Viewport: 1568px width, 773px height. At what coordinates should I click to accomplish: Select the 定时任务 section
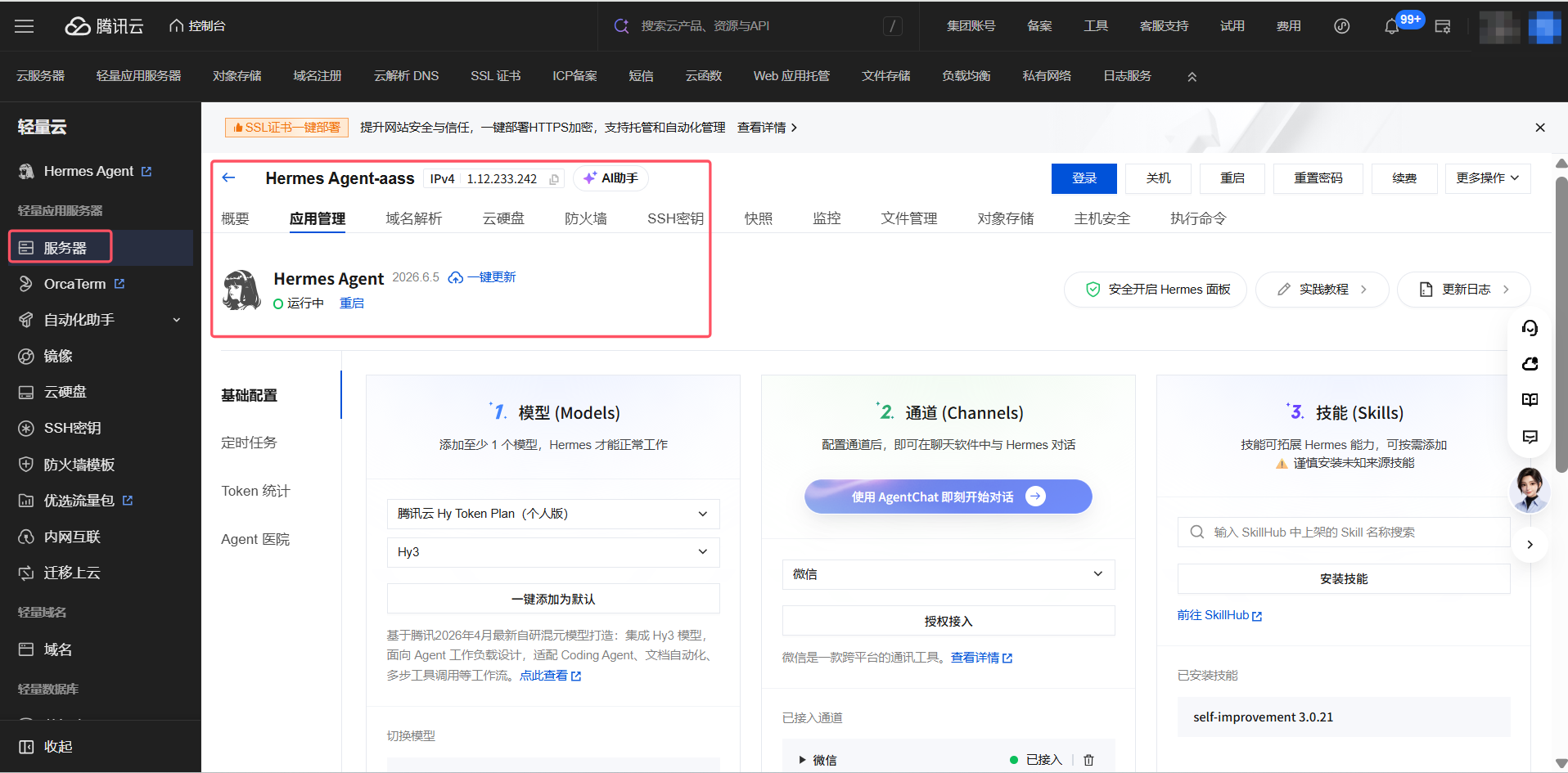coord(250,443)
